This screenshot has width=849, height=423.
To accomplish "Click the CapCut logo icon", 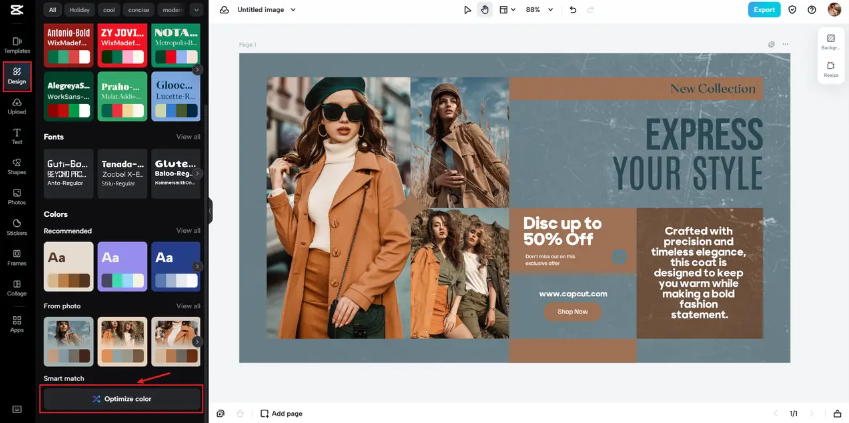I will click(17, 10).
